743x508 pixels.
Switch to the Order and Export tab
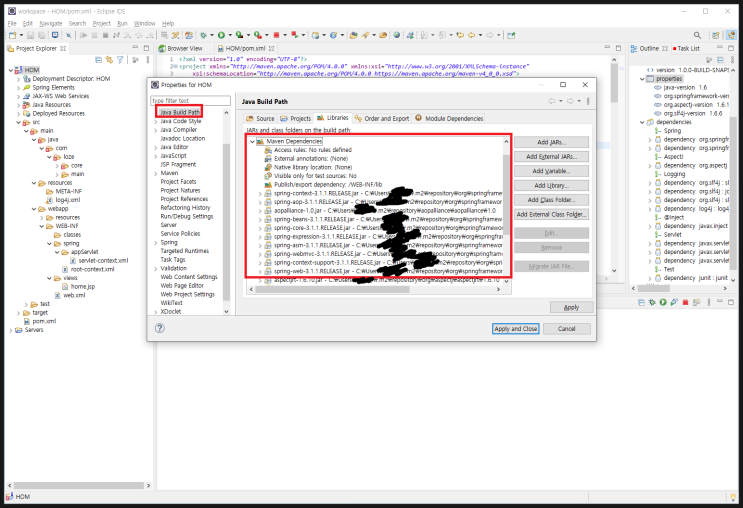(382, 118)
